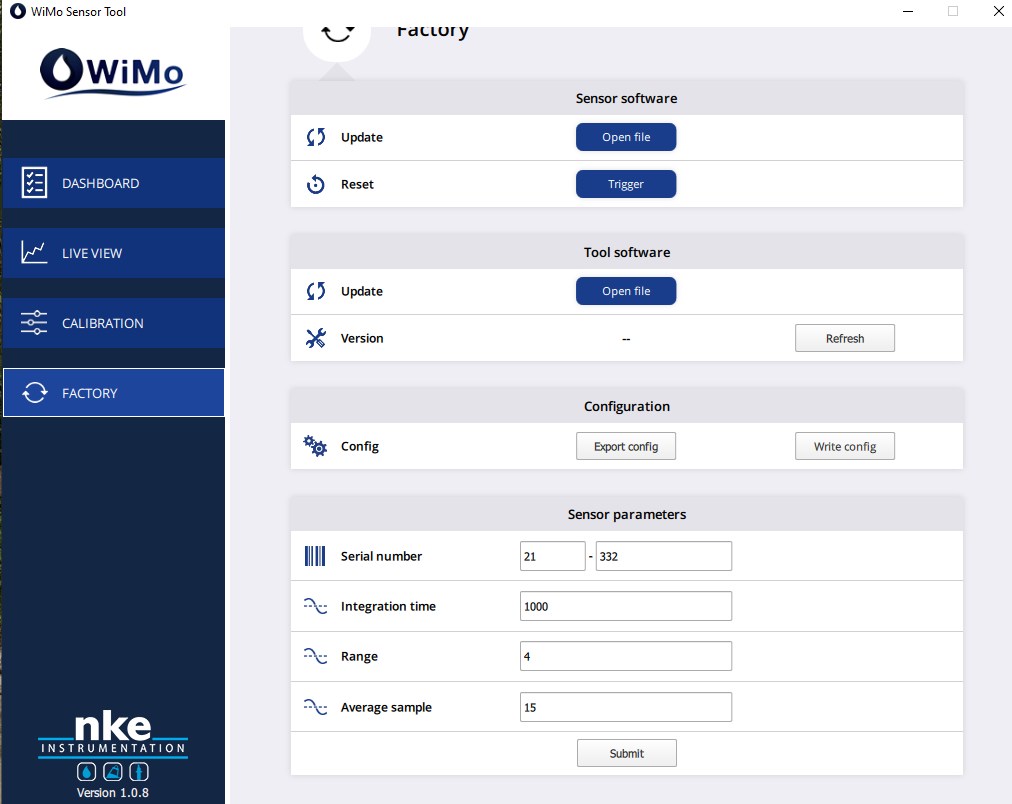The height and width of the screenshot is (804, 1012).
Task: Click the Version value showing dashes
Action: (x=626, y=339)
